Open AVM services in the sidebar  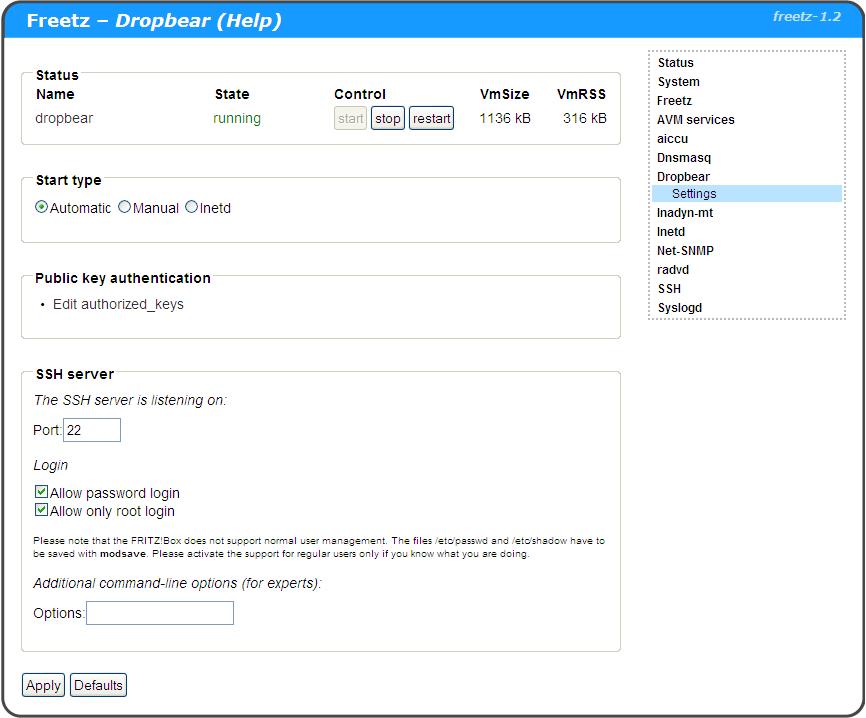pos(695,120)
